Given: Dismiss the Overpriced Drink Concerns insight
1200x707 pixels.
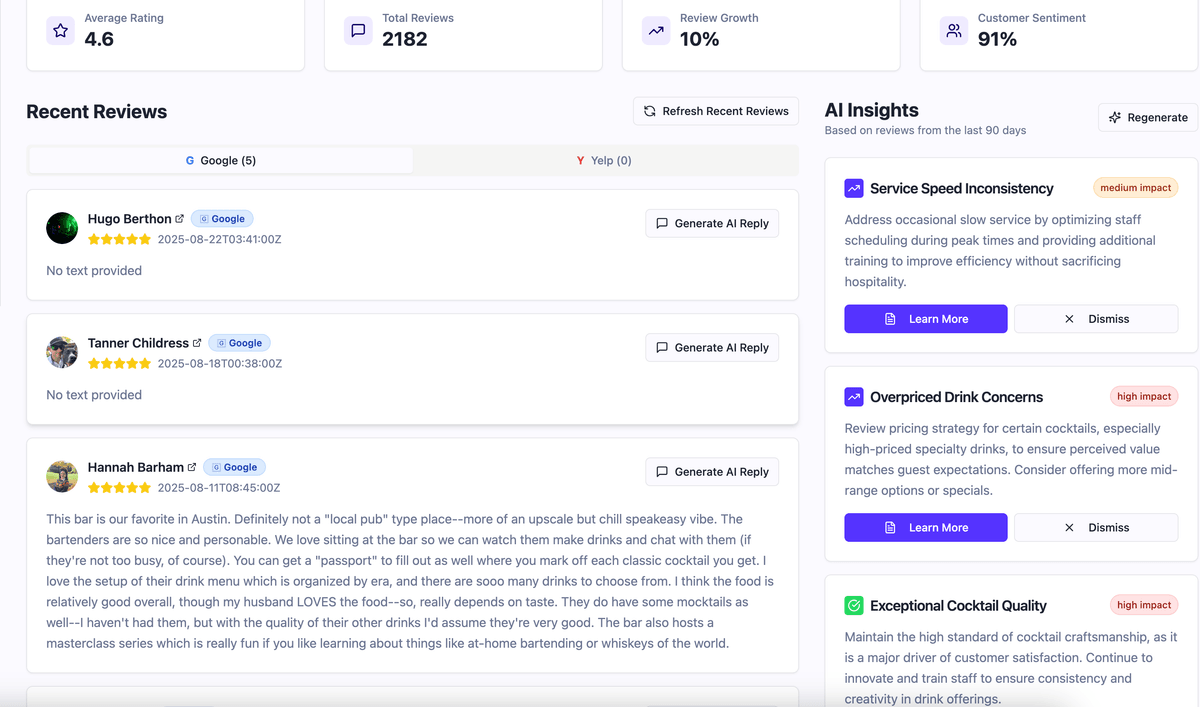Looking at the screenshot, I should (x=1096, y=527).
